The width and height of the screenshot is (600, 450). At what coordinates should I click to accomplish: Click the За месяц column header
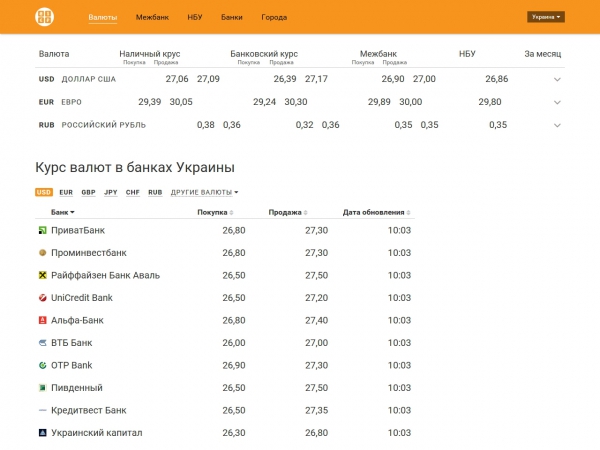coord(543,54)
